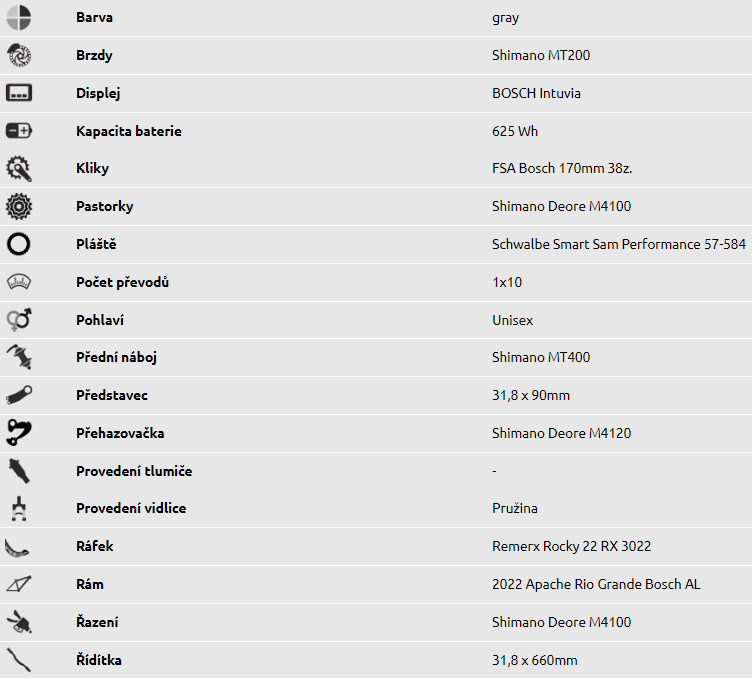The image size is (752, 679).
Task: Click the frame icon next to Rám
Action: (19, 584)
